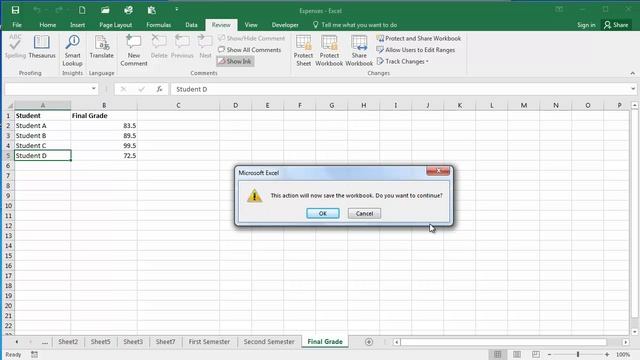The width and height of the screenshot is (640, 360).
Task: Close the Microsoft Excel dialog box
Action: pos(438,171)
